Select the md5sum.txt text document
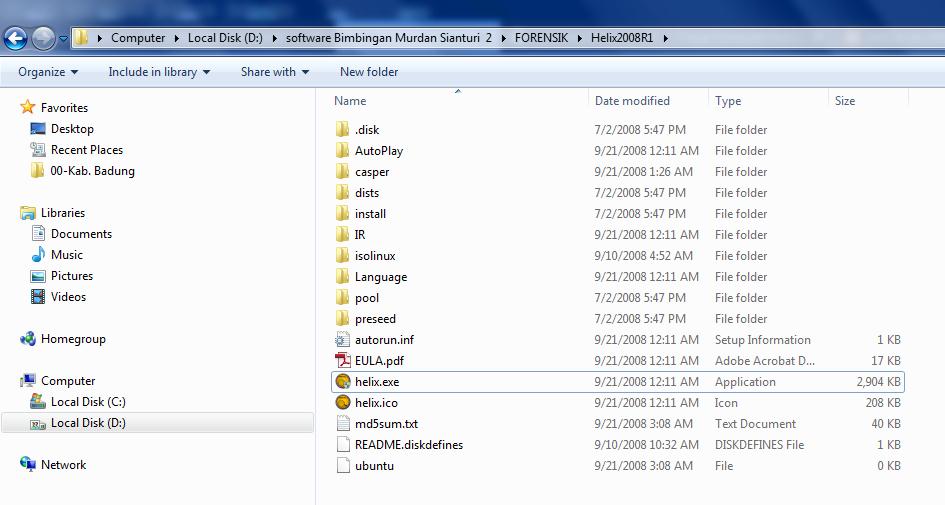Viewport: 945px width, 505px height. (386, 424)
